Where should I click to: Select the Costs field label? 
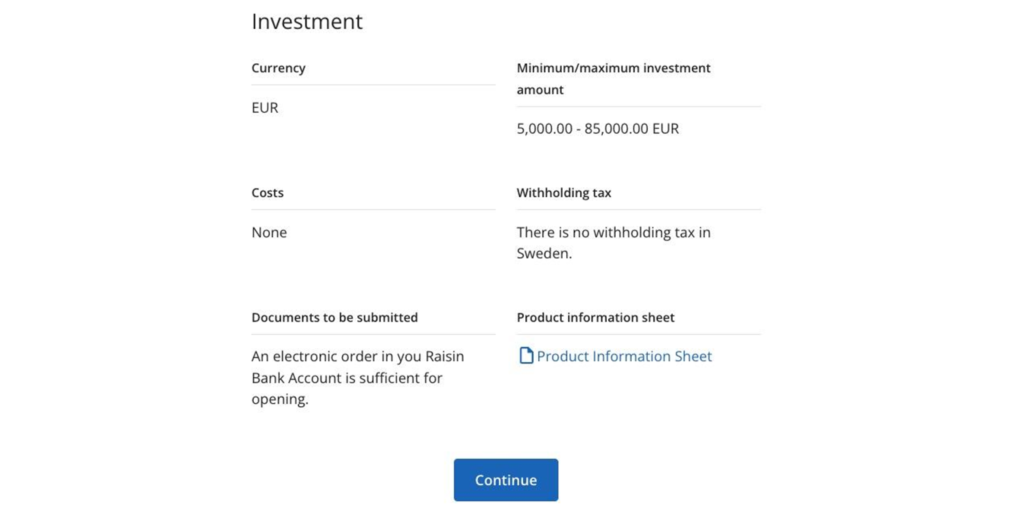267,193
